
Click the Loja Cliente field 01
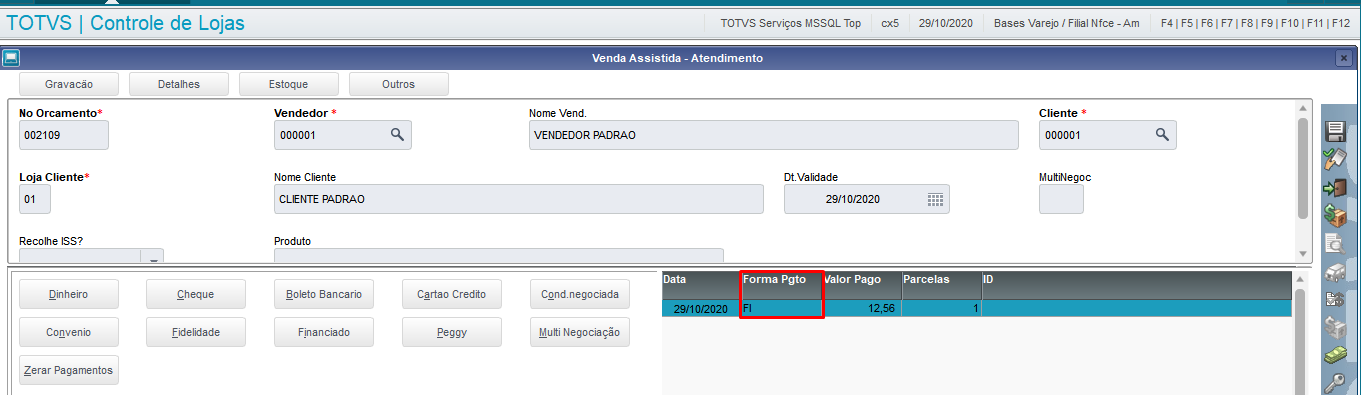point(35,199)
